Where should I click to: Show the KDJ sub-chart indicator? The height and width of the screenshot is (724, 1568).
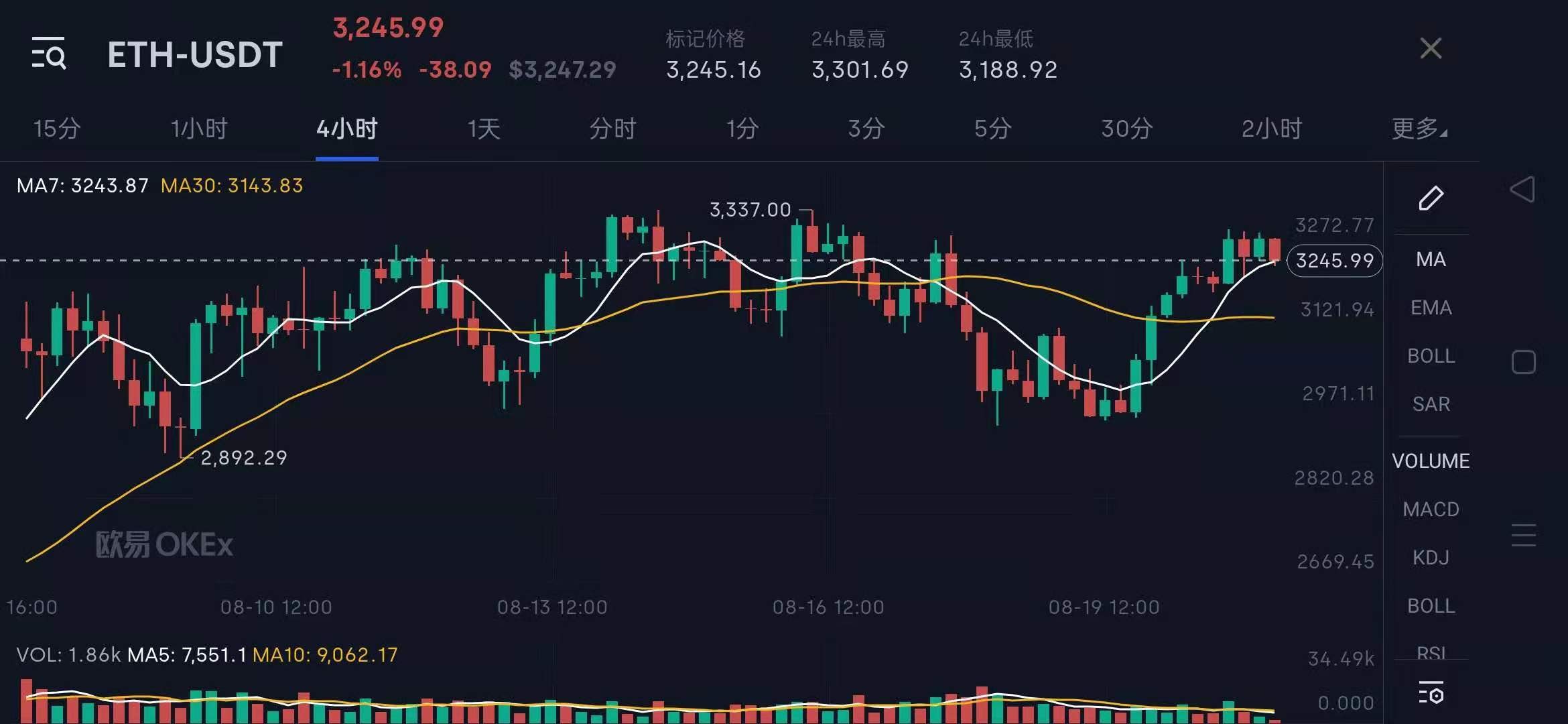1431,558
